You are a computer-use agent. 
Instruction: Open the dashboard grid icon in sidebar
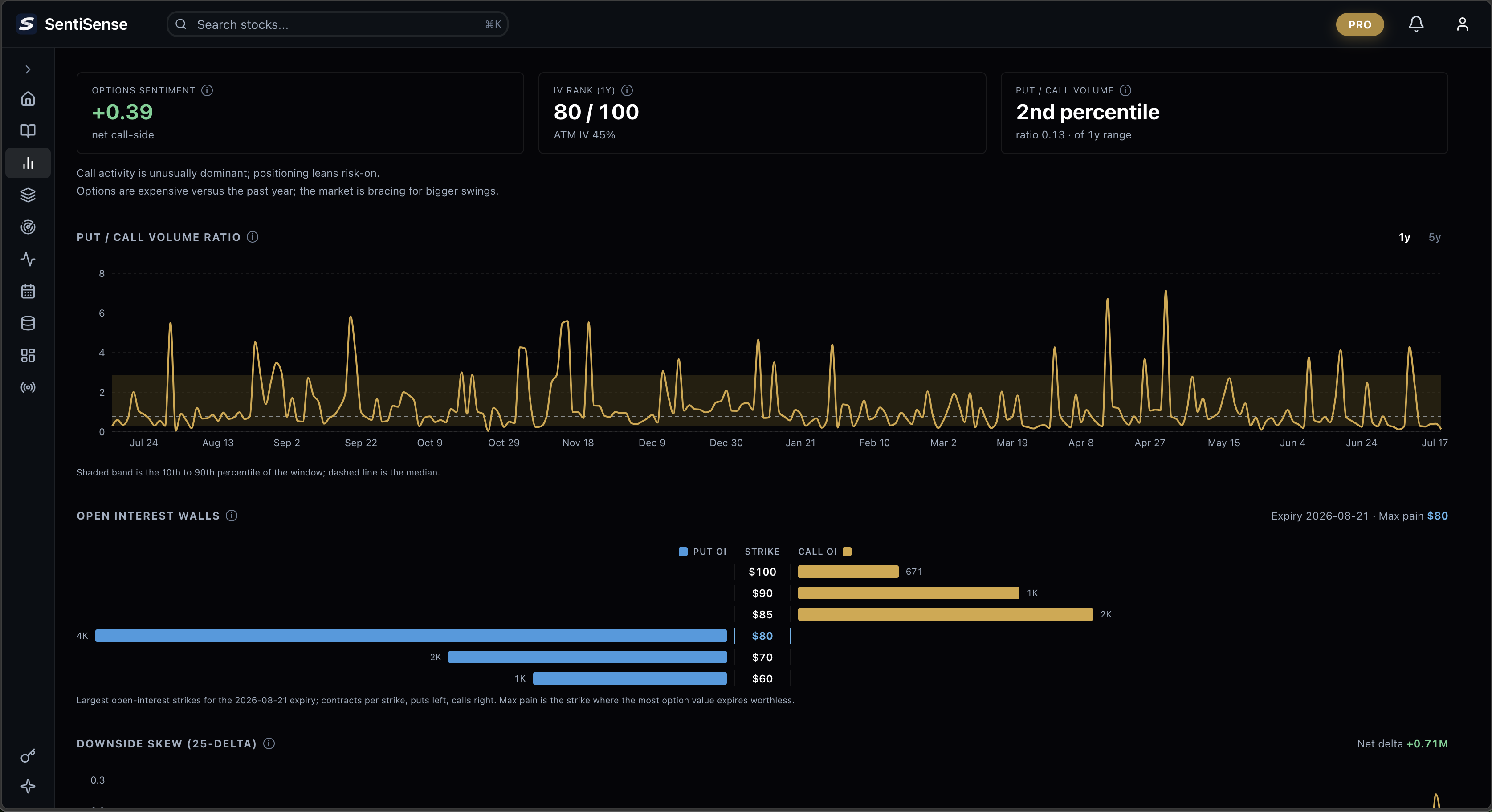(28, 355)
